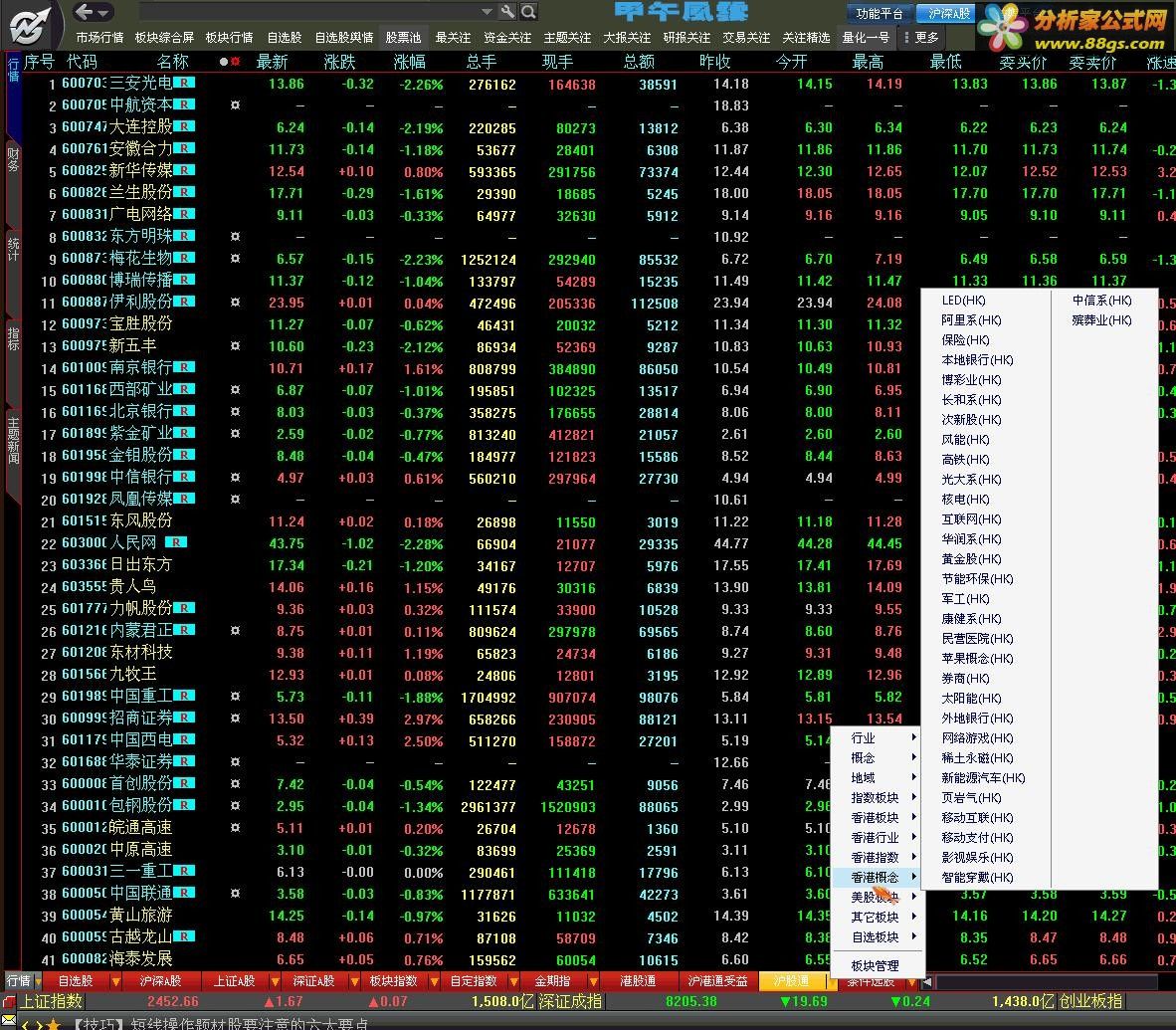The height and width of the screenshot is (1030, 1176).
Task: Click the bottom horizontal scrollbar track
Action: 1047,981
